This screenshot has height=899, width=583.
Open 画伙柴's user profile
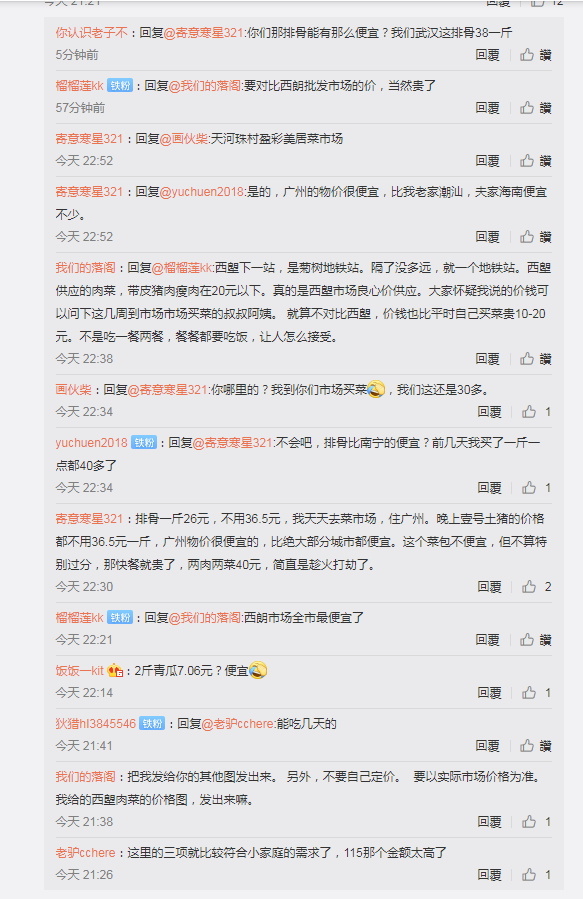click(x=73, y=390)
